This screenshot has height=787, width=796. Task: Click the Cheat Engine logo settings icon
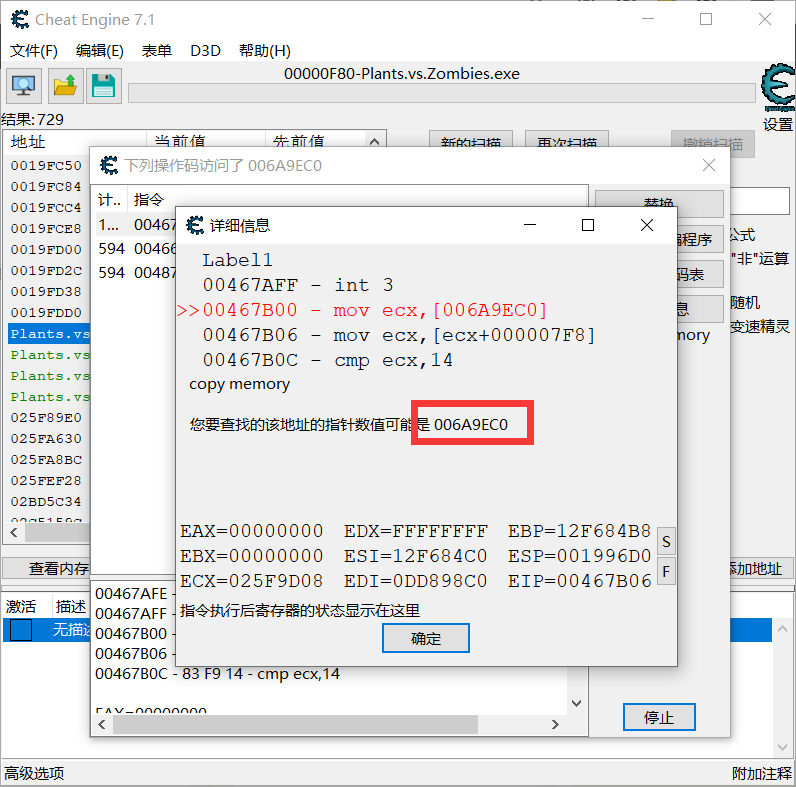click(778, 88)
